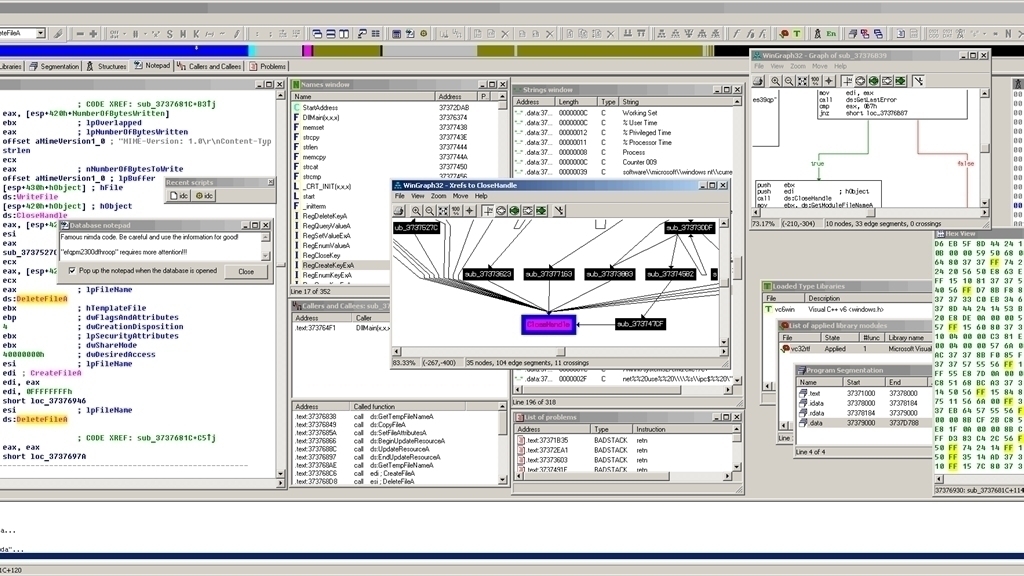Select node sub_37377163 in Xrefs graph
Screen dimensions: 1024x576
pyautogui.click(x=549, y=274)
